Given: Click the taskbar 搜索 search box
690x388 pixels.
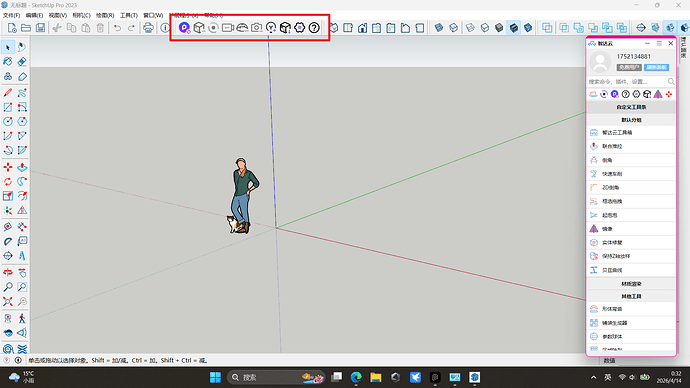Looking at the screenshot, I should 277,377.
